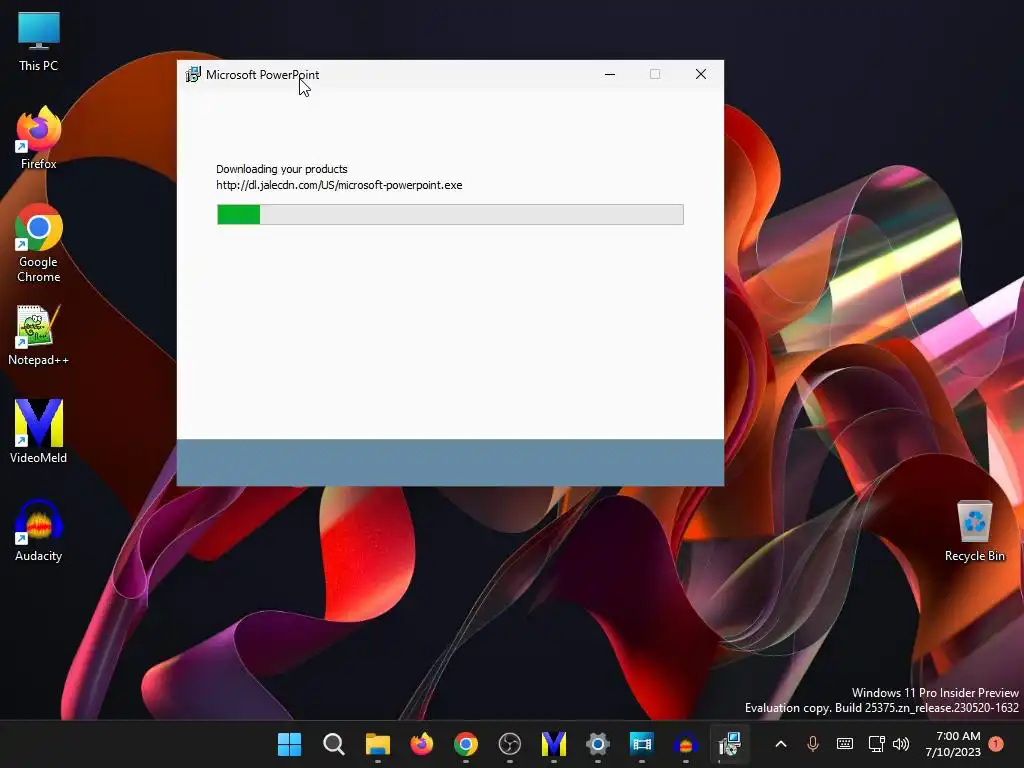
Task: Close the Microsoft PowerPoint installer window
Action: point(701,74)
